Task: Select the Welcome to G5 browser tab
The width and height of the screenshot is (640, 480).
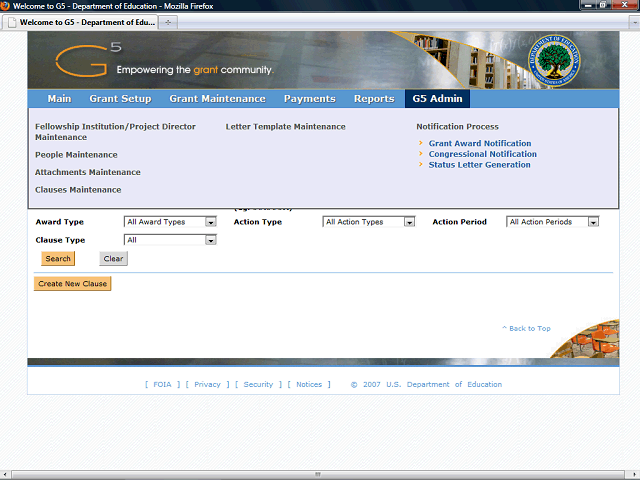Action: [x=80, y=22]
